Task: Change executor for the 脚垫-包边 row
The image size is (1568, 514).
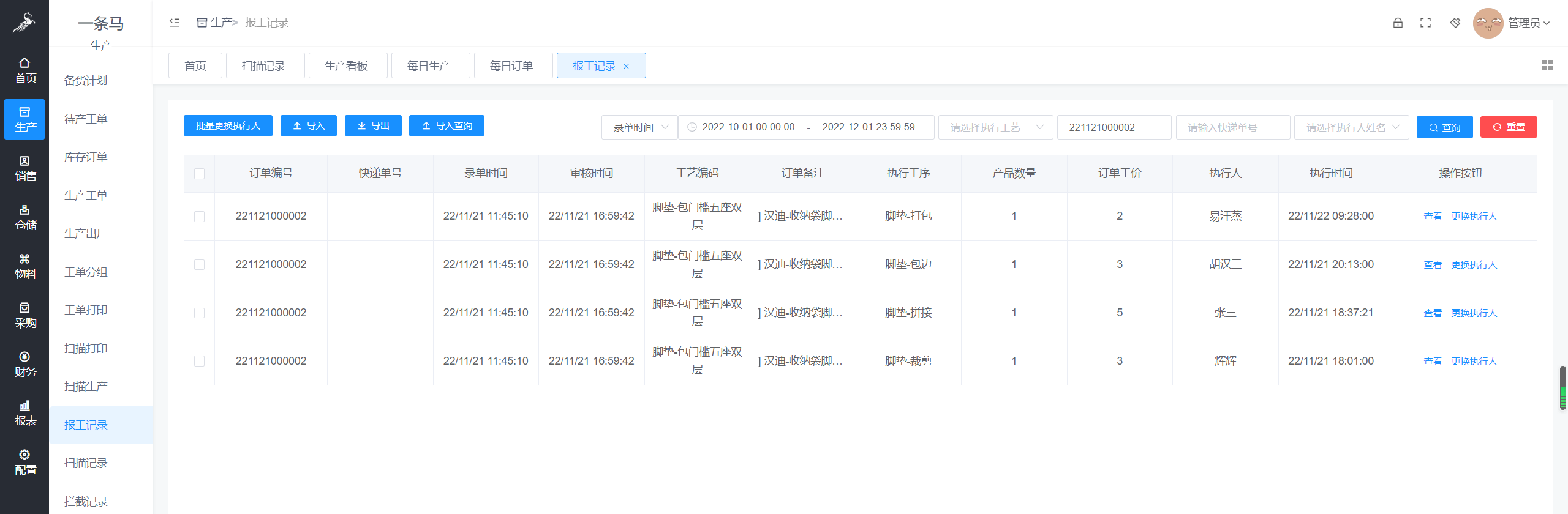Action: tap(1474, 265)
